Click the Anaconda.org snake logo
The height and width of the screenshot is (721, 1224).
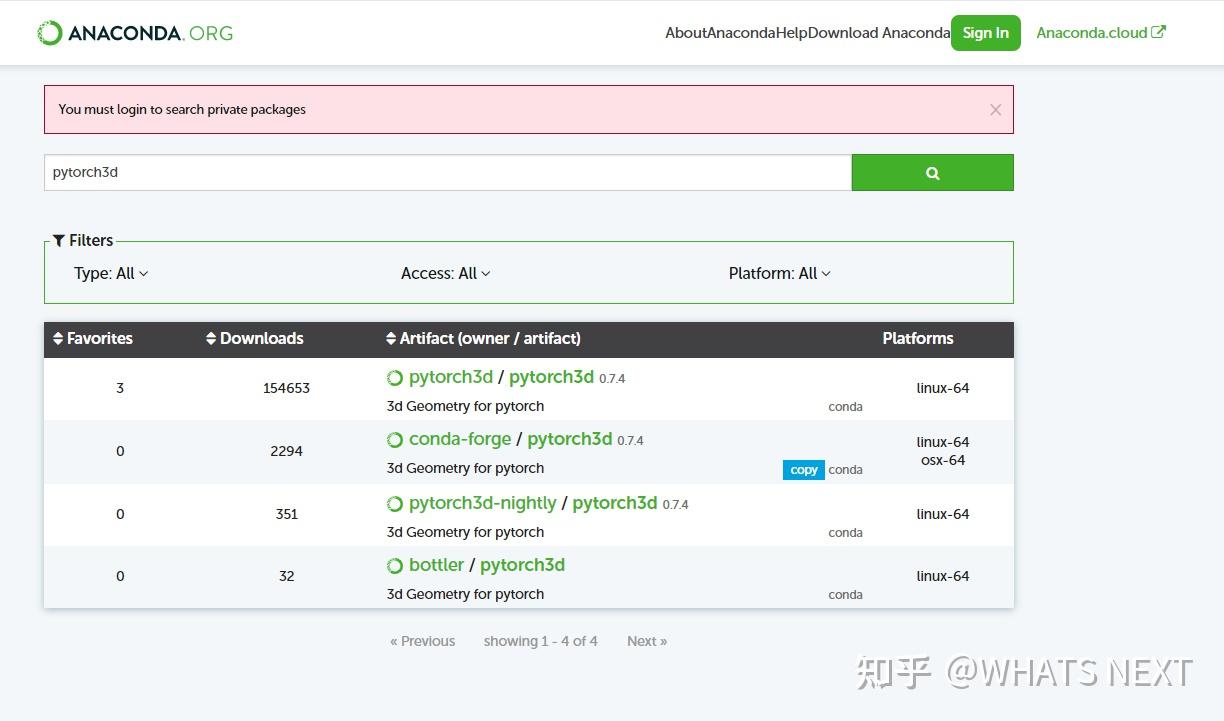pos(49,32)
